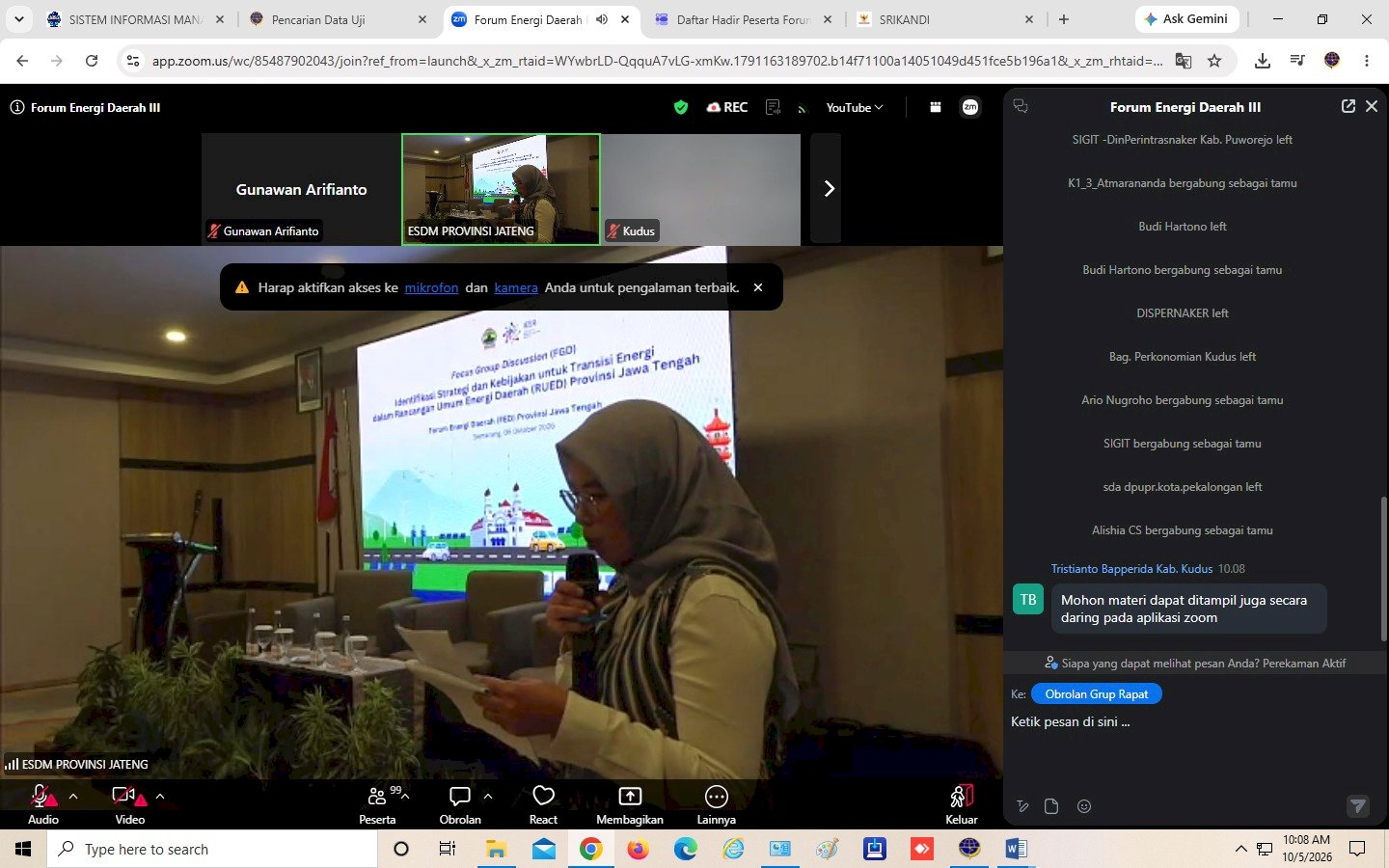Open the Obrolan Grup Rapat recipient dropdown
The width and height of the screenshot is (1389, 868).
tap(1097, 694)
